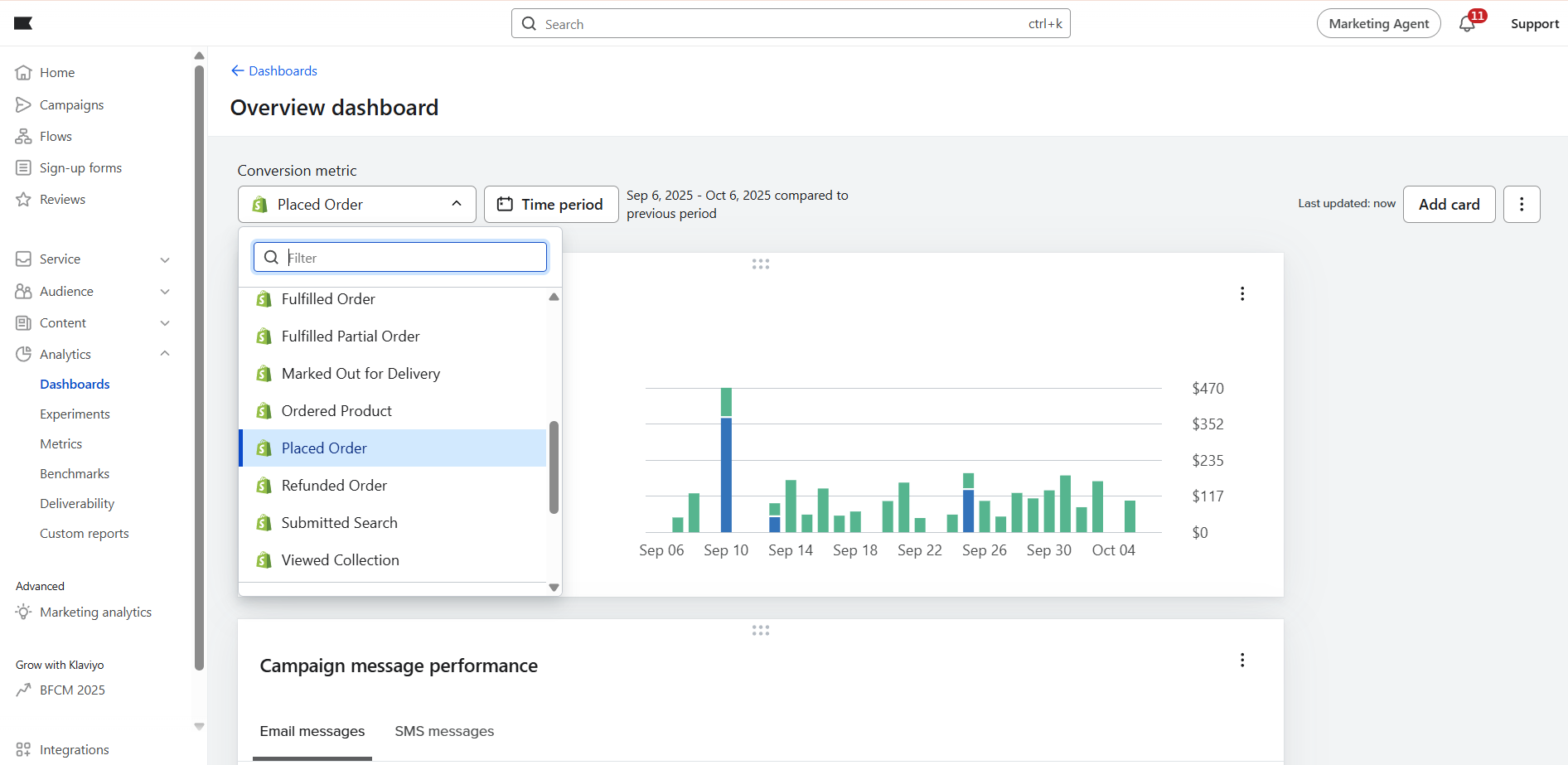Choose Viewed Collection in the dropdown list
1568x765 pixels.
coord(340,560)
